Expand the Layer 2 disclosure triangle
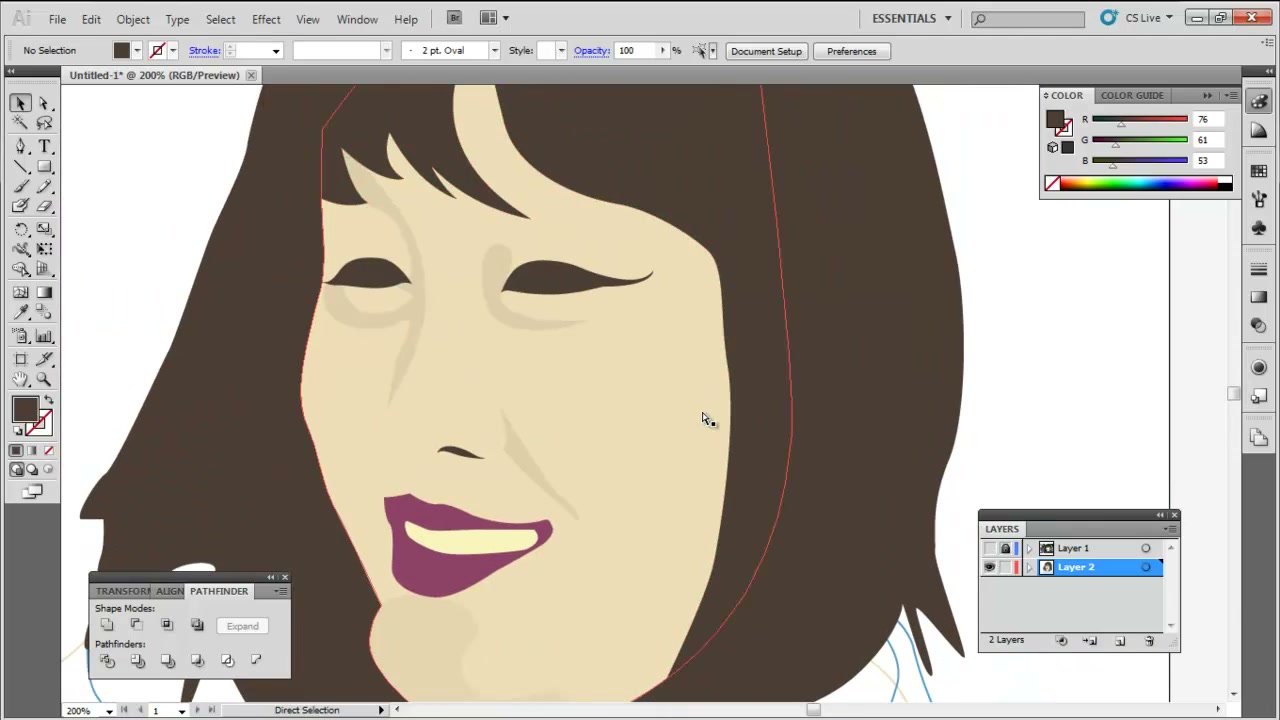 pos(1029,567)
